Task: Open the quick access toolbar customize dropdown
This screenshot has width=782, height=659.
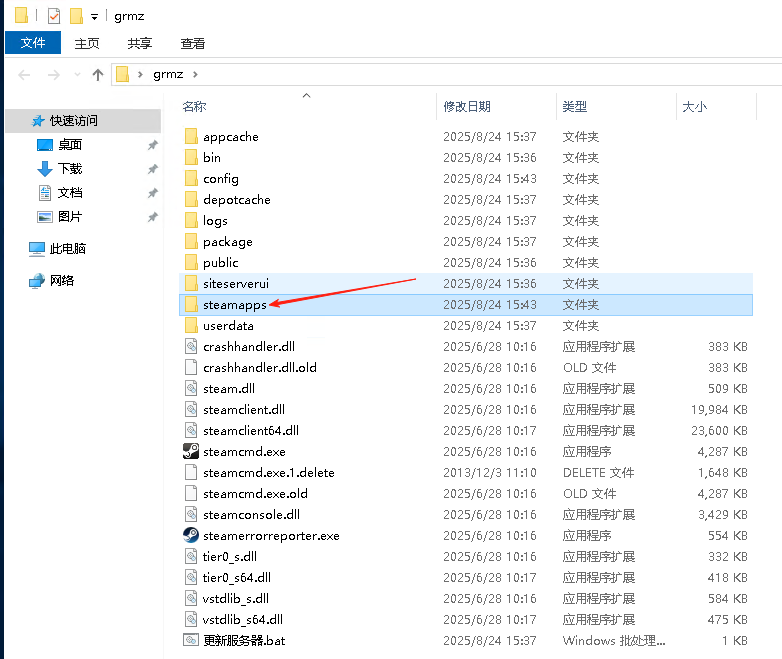Action: pos(94,17)
